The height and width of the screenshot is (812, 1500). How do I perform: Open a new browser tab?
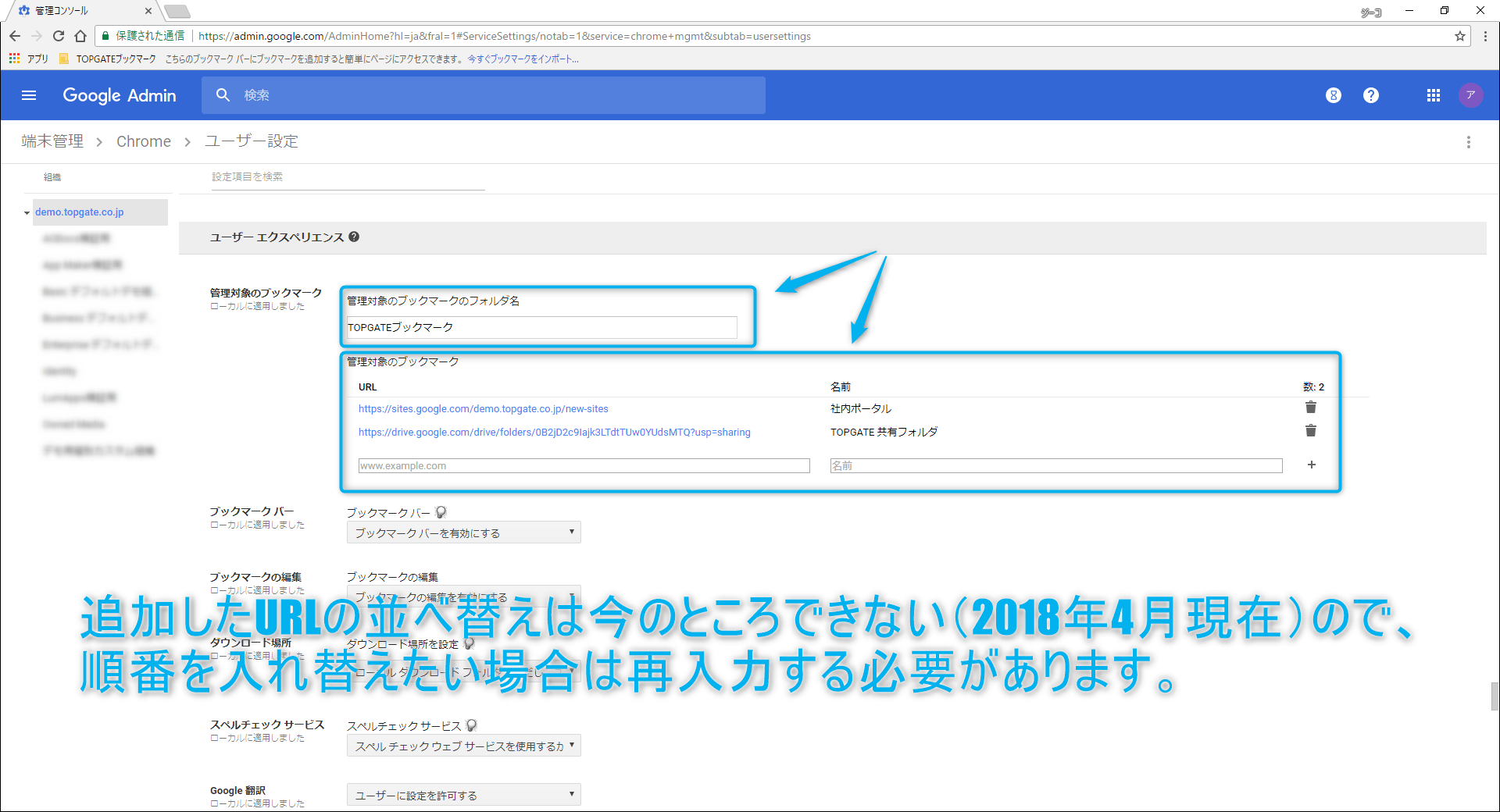pyautogui.click(x=177, y=11)
